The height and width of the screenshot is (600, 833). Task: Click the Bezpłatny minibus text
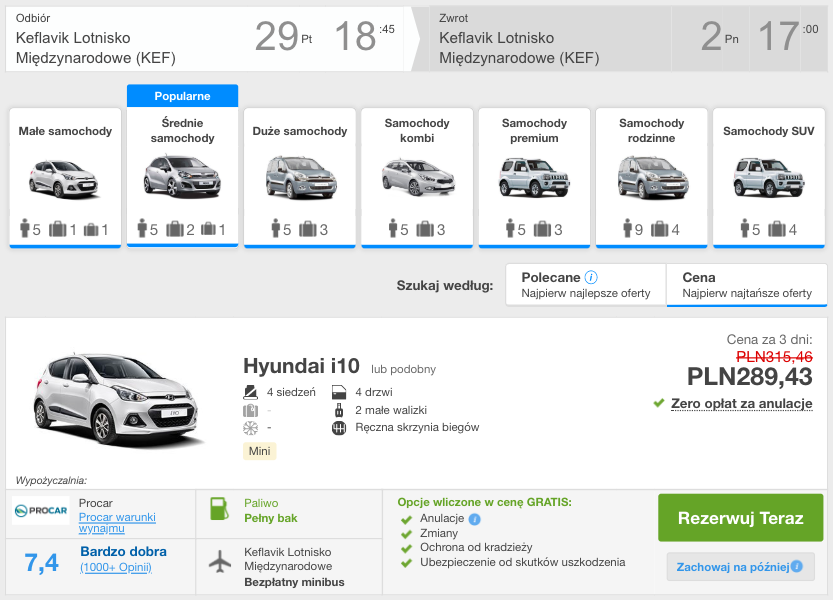point(294,582)
